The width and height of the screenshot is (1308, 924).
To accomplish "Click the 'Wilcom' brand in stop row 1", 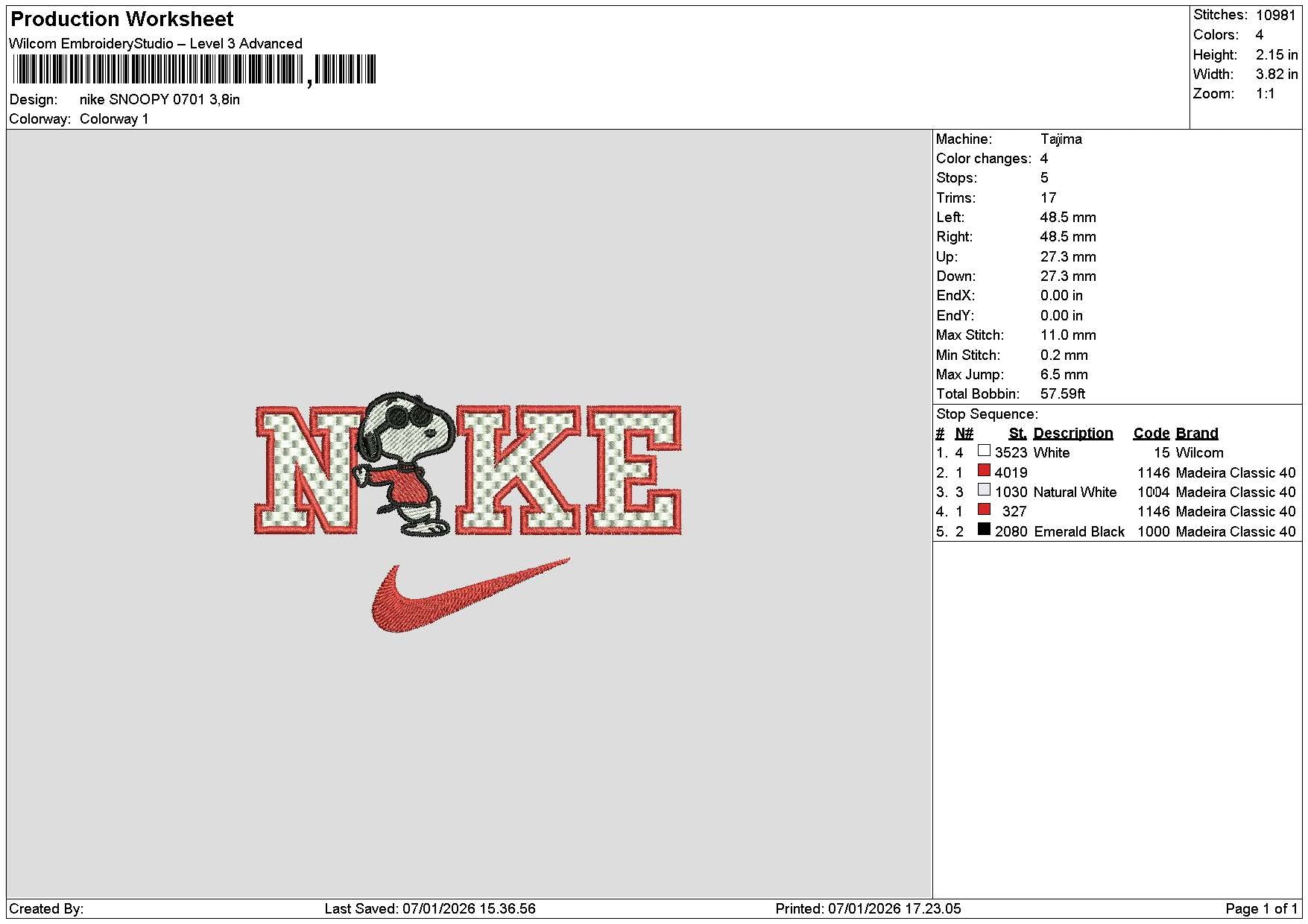I will click(x=1199, y=453).
